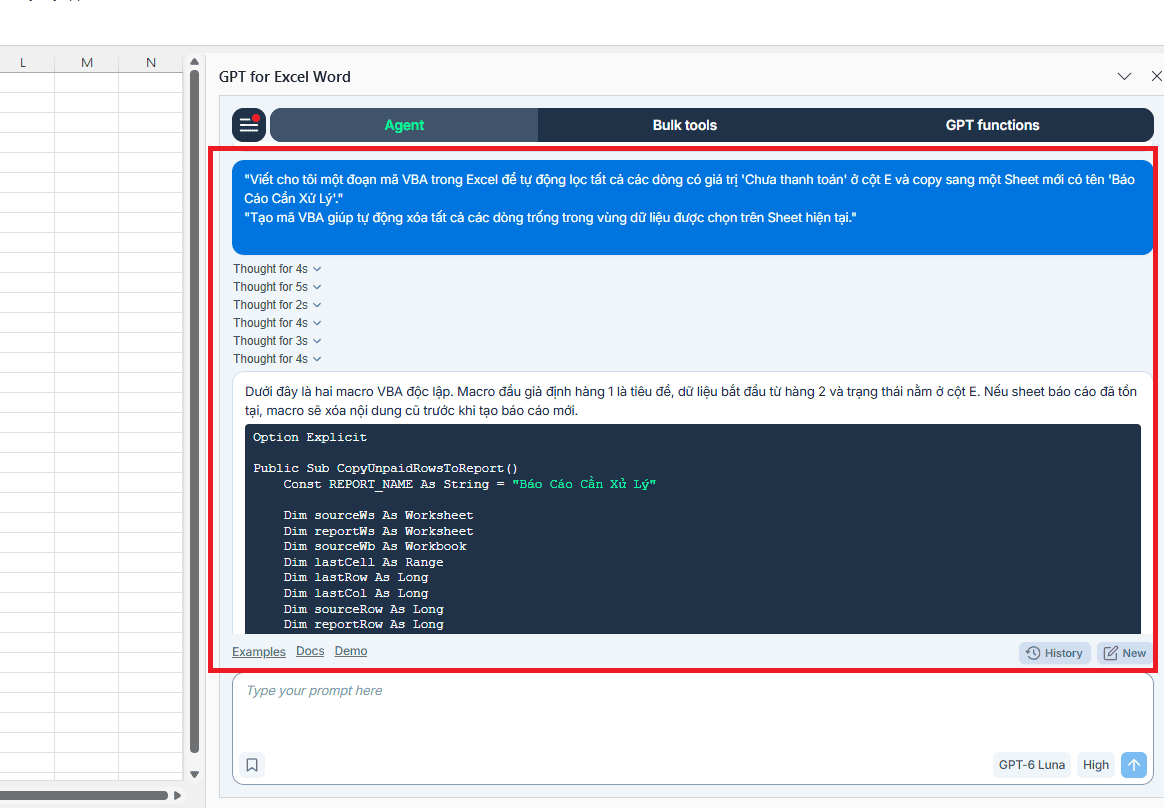Viewport: 1164px width, 808px height.
Task: Click the blue user prompt message bubble
Action: coord(692,207)
